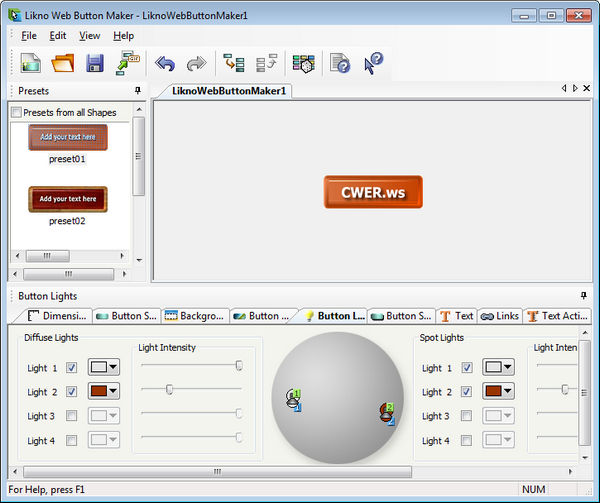Click the Presets panel vertical scrollbar thumb

(x=139, y=156)
